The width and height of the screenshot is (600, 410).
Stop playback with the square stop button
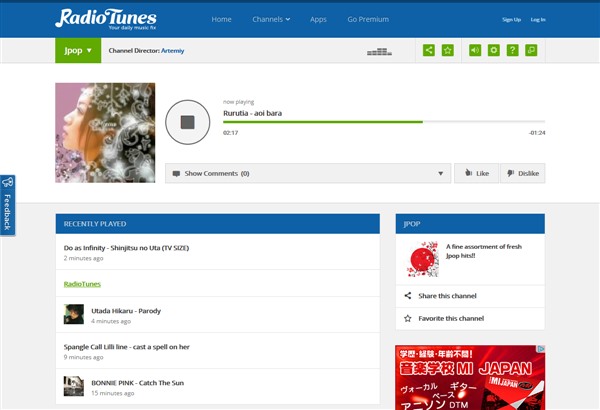click(188, 122)
